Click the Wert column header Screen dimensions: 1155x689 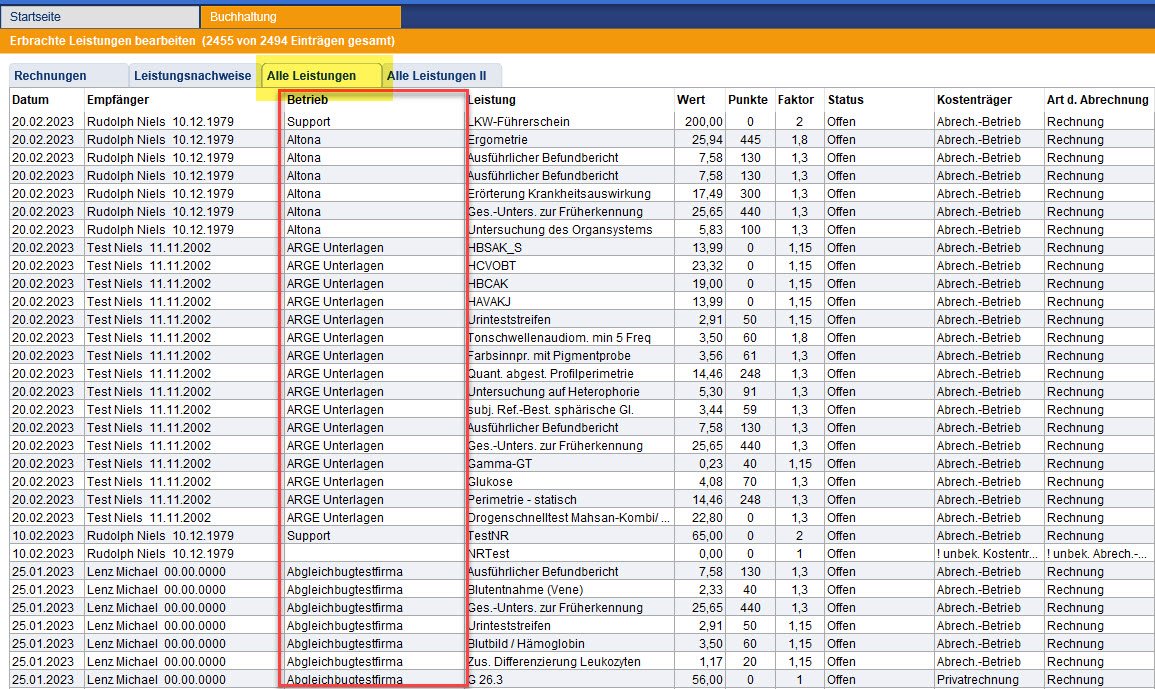[690, 100]
